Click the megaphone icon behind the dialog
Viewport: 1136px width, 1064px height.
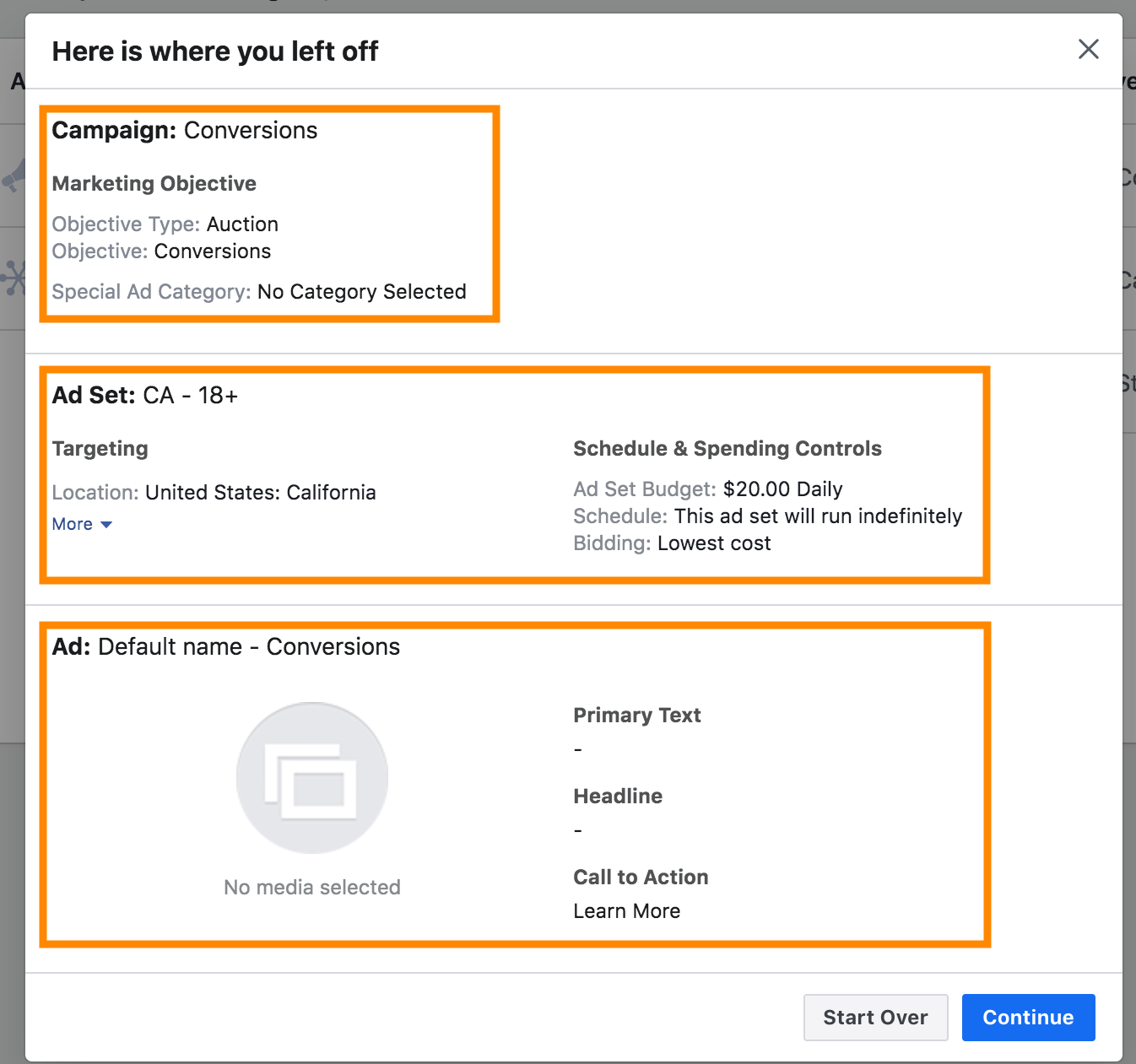tap(14, 177)
